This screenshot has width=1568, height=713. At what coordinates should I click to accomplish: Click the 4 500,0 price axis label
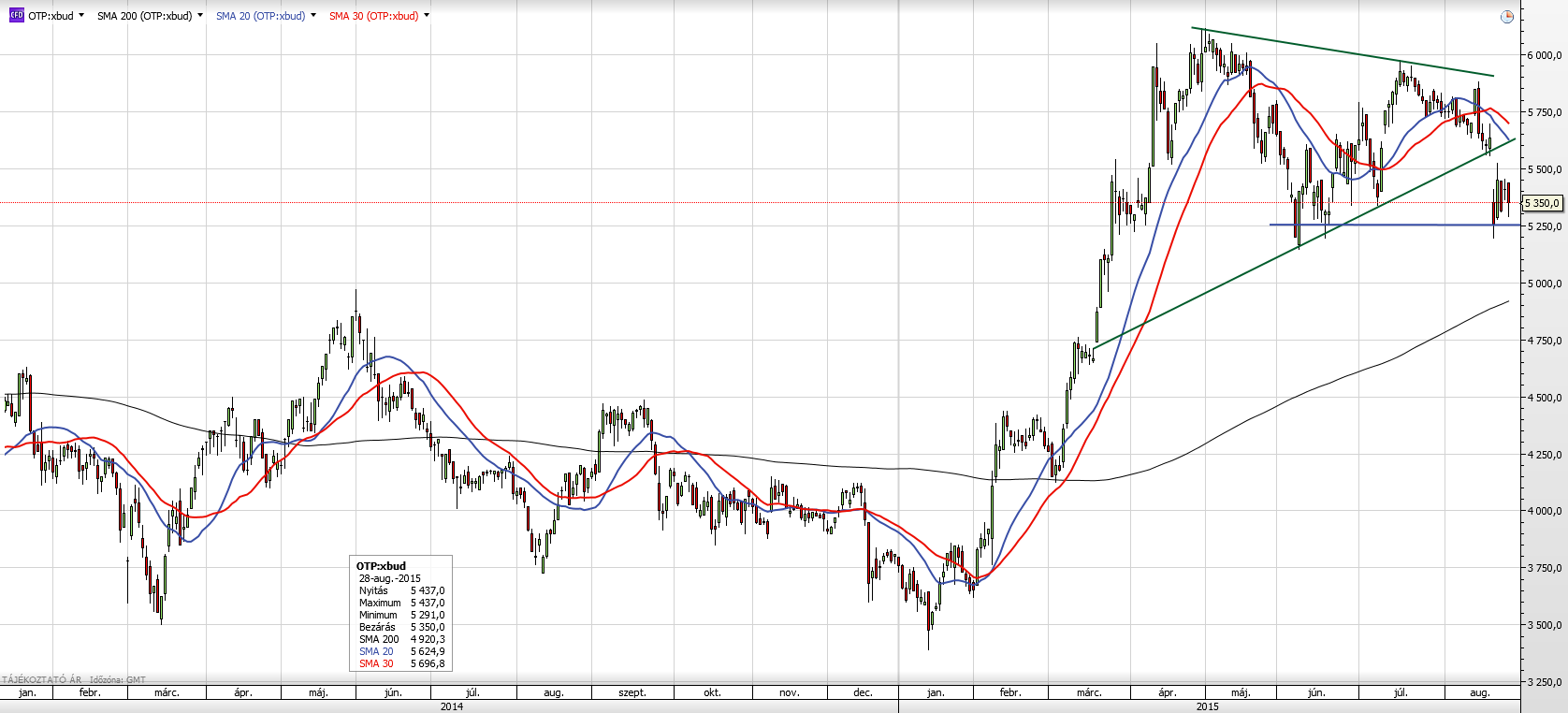click(x=1545, y=398)
